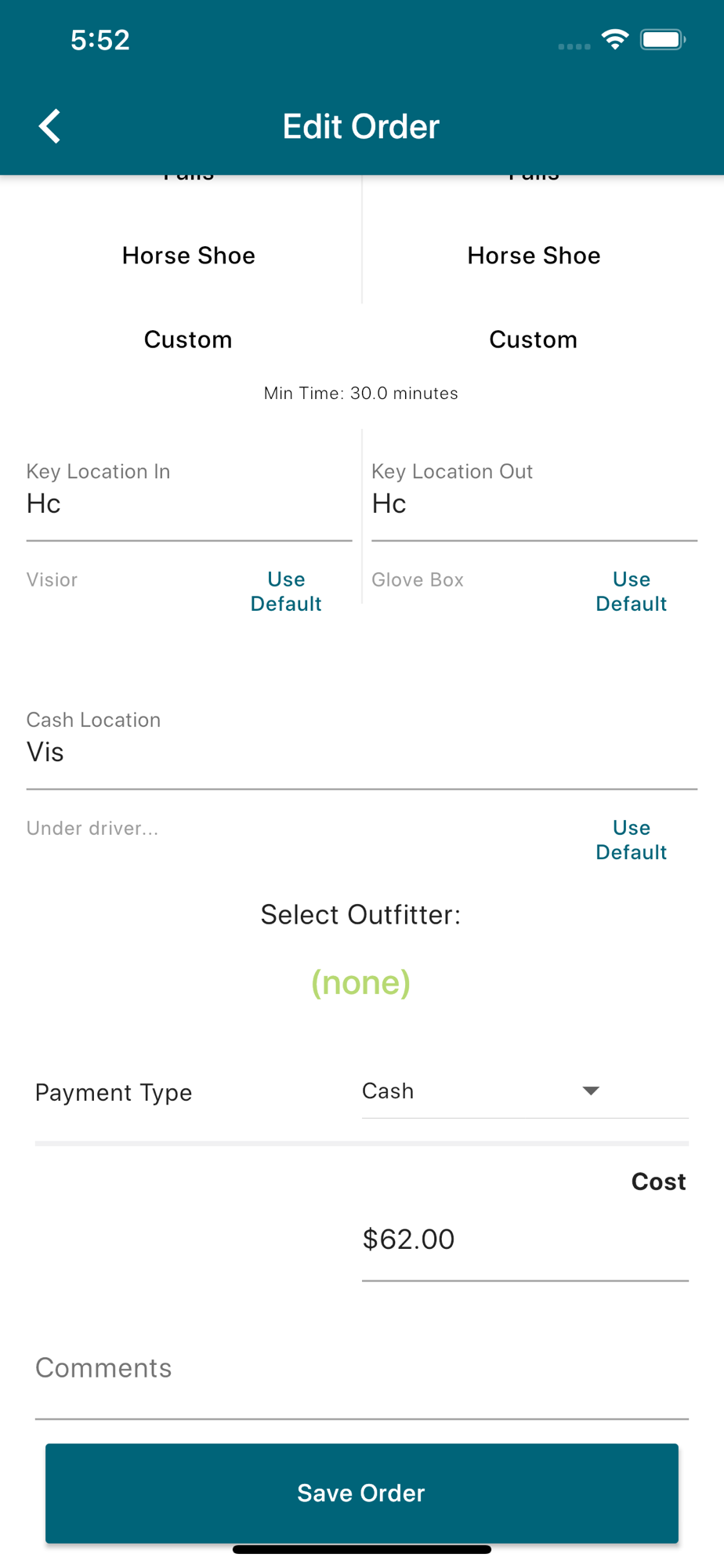Use default for Key Location In
The image size is (724, 1568).
[x=286, y=591]
